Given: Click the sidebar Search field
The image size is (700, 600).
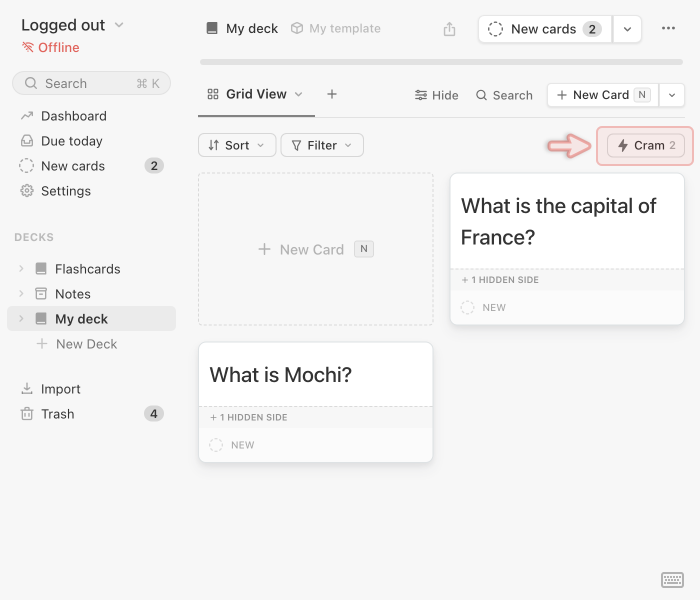Looking at the screenshot, I should click(91, 83).
